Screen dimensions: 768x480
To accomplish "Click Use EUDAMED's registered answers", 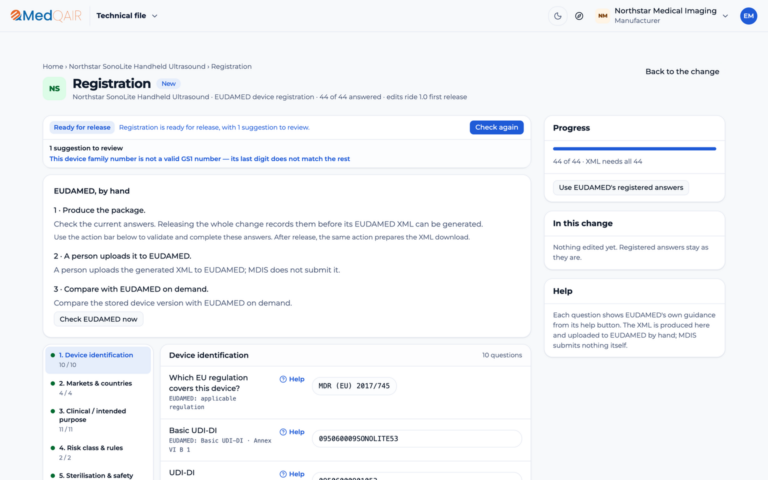I will coord(621,188).
